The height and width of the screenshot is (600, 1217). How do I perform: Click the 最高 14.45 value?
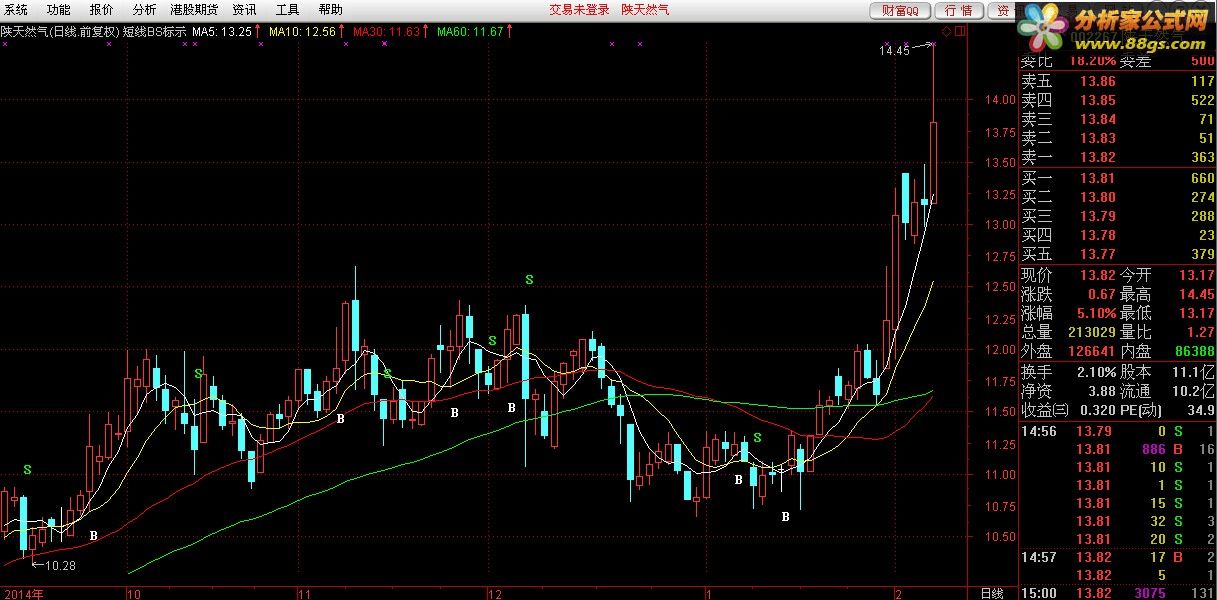(1197, 294)
